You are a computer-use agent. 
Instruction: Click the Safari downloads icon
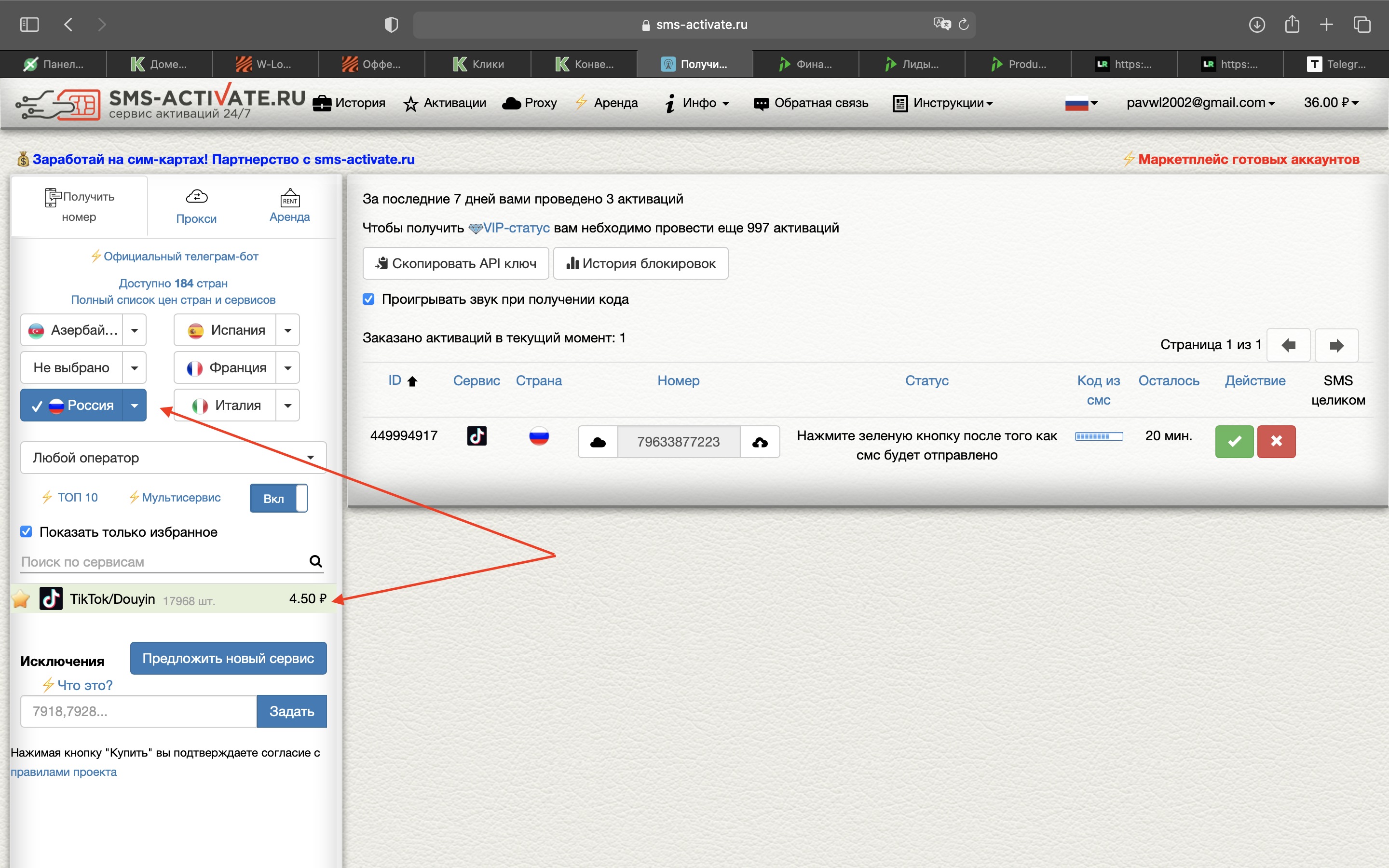(1256, 25)
